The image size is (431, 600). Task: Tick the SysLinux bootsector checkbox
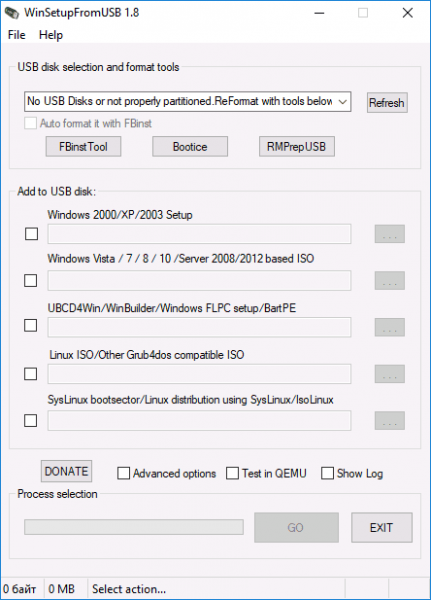[31, 421]
